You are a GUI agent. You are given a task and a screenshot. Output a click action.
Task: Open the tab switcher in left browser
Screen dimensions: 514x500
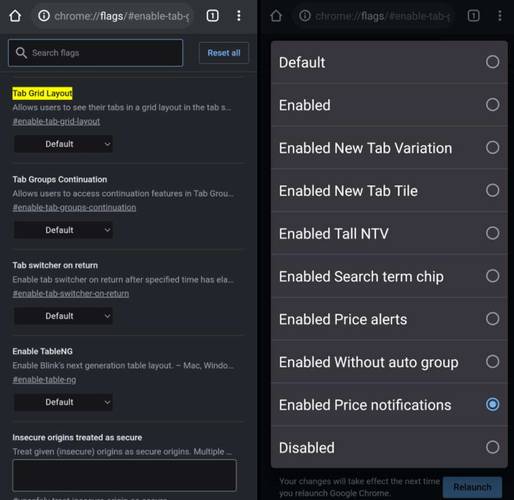click(x=212, y=16)
